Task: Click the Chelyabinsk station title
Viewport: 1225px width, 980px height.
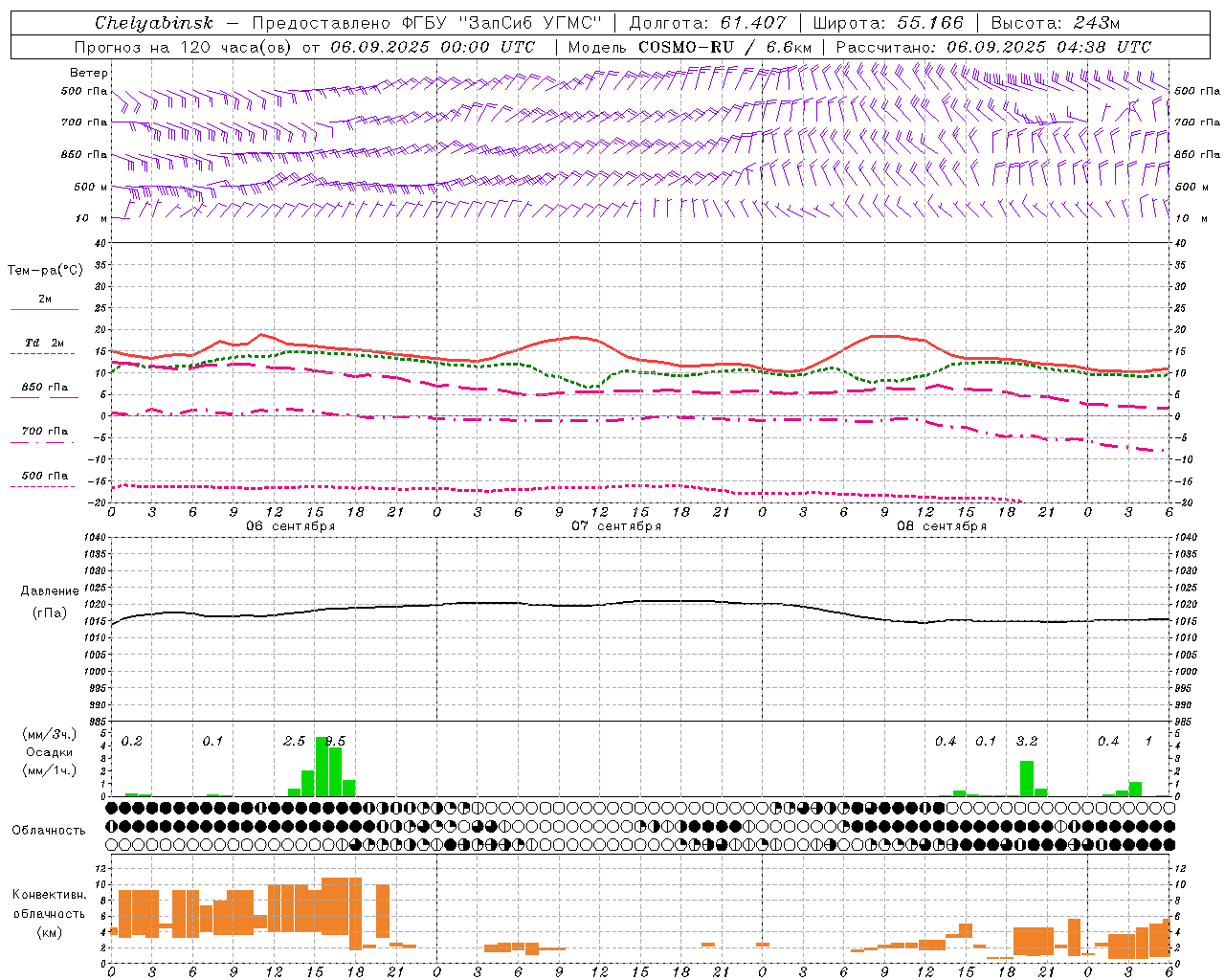Action: [x=153, y=23]
